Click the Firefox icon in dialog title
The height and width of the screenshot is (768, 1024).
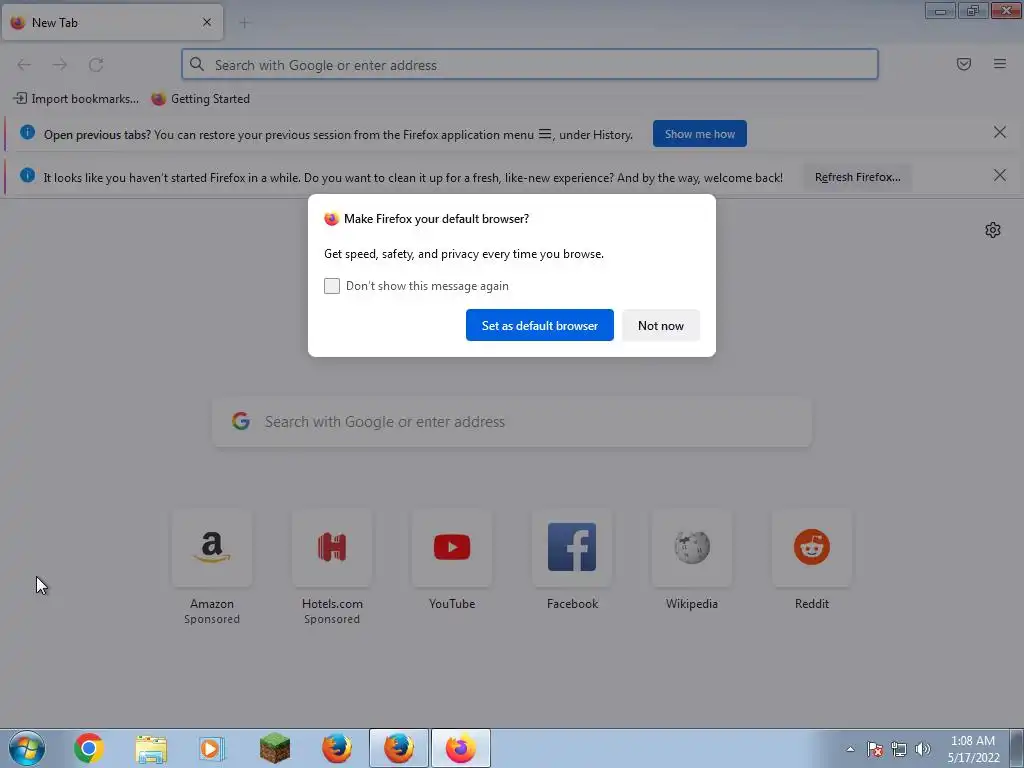[x=332, y=219]
